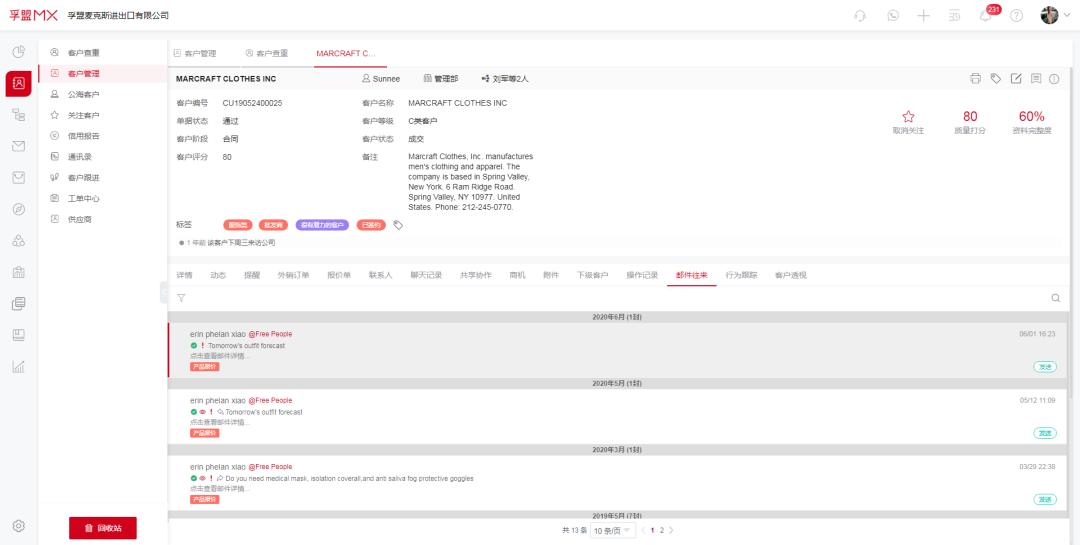Screen dimensions: 1080x545
Task: Open the help question mark icon
Action: click(1017, 16)
